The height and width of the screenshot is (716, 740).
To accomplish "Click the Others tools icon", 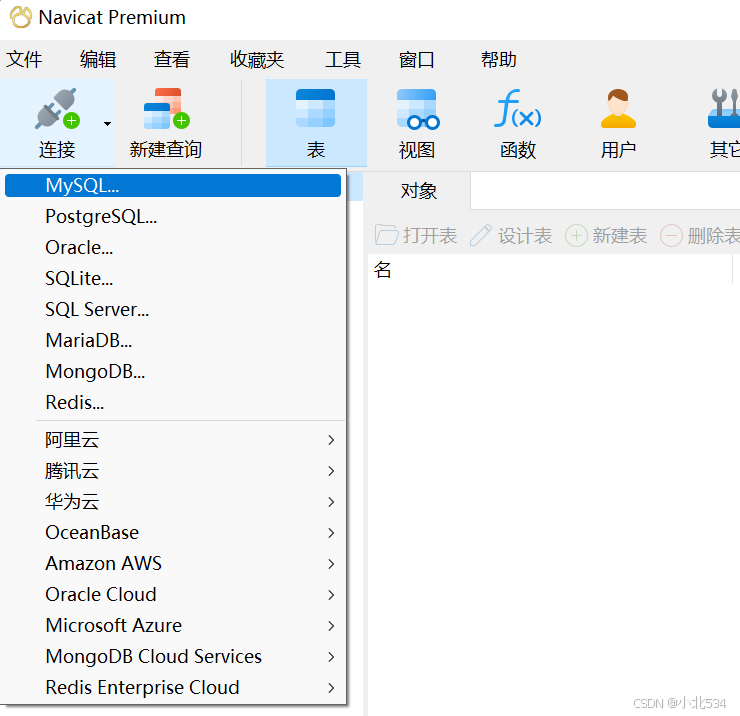I will [x=724, y=109].
